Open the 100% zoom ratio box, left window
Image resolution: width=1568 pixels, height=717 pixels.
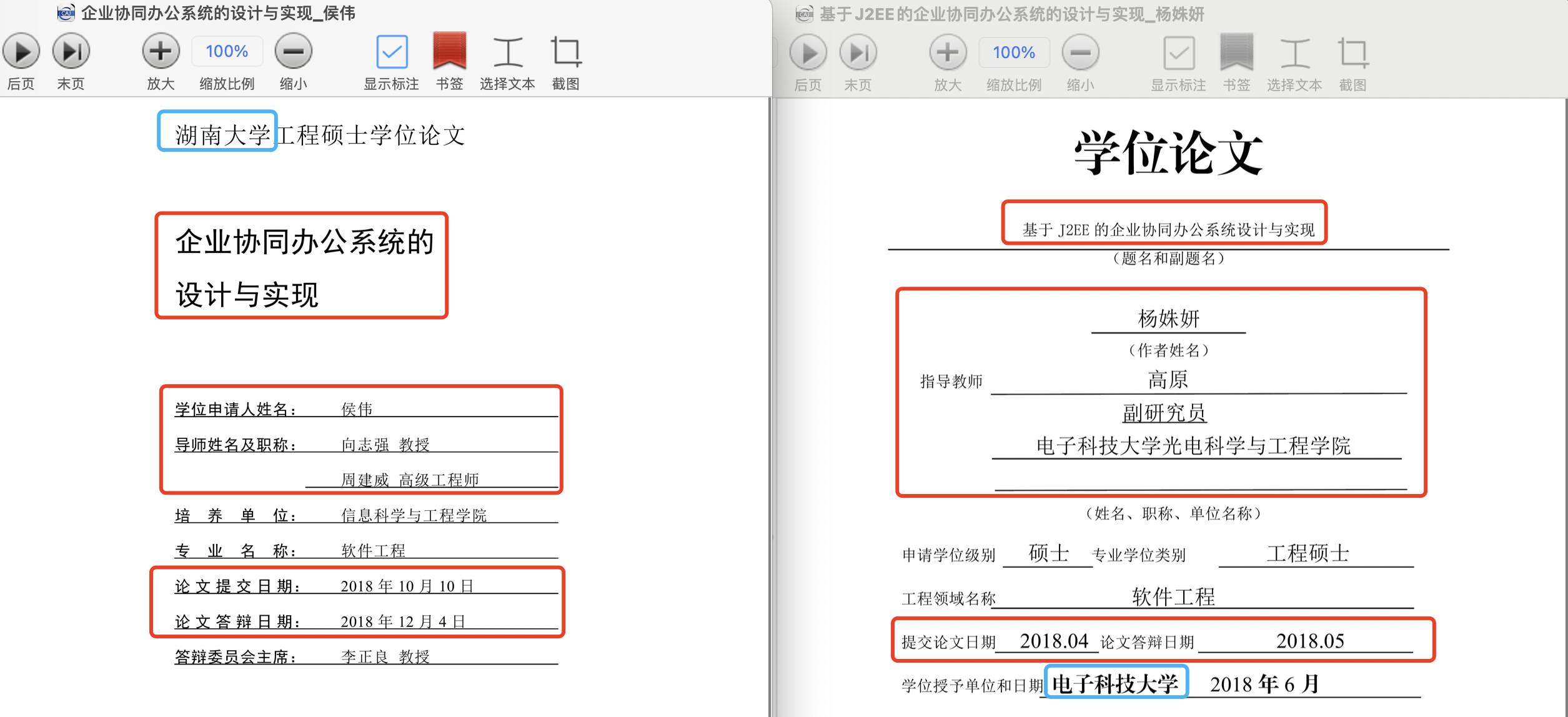[x=227, y=51]
